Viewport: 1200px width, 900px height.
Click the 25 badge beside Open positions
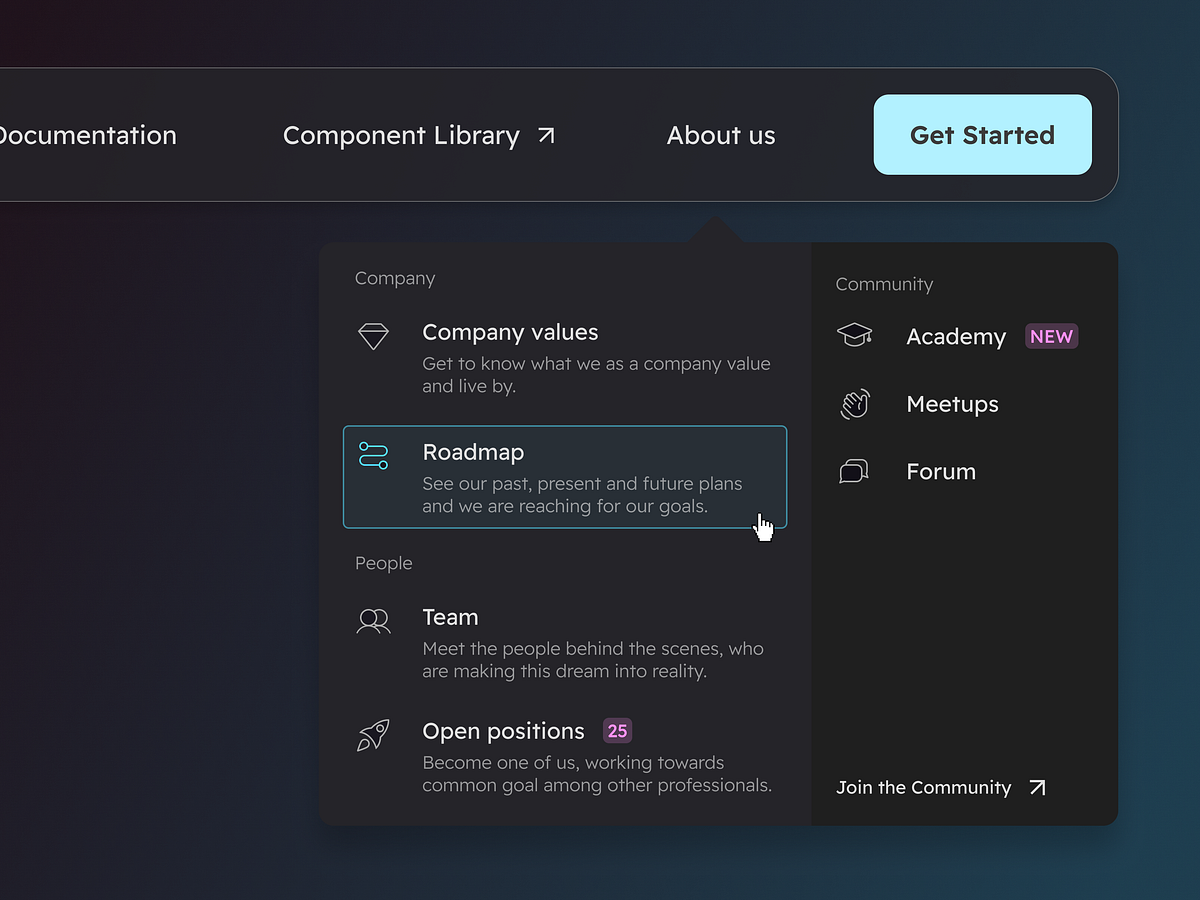(x=617, y=731)
